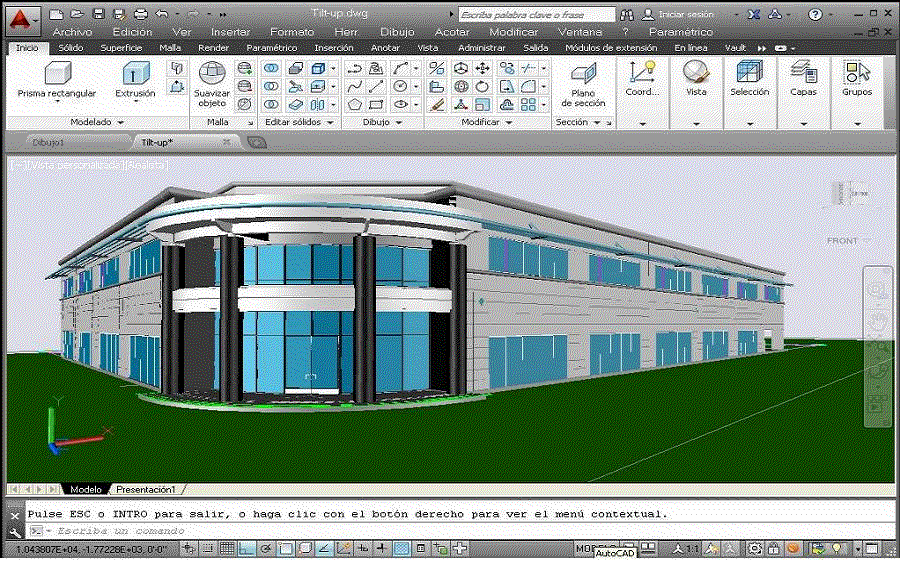Switch to the Presentación1 layout tab
The width and height of the screenshot is (901, 561).
tap(146, 490)
